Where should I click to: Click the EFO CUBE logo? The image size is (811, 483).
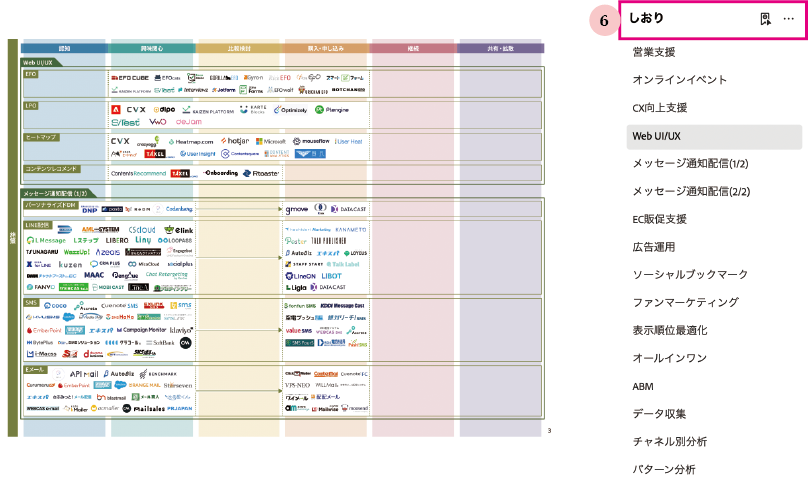click(130, 78)
